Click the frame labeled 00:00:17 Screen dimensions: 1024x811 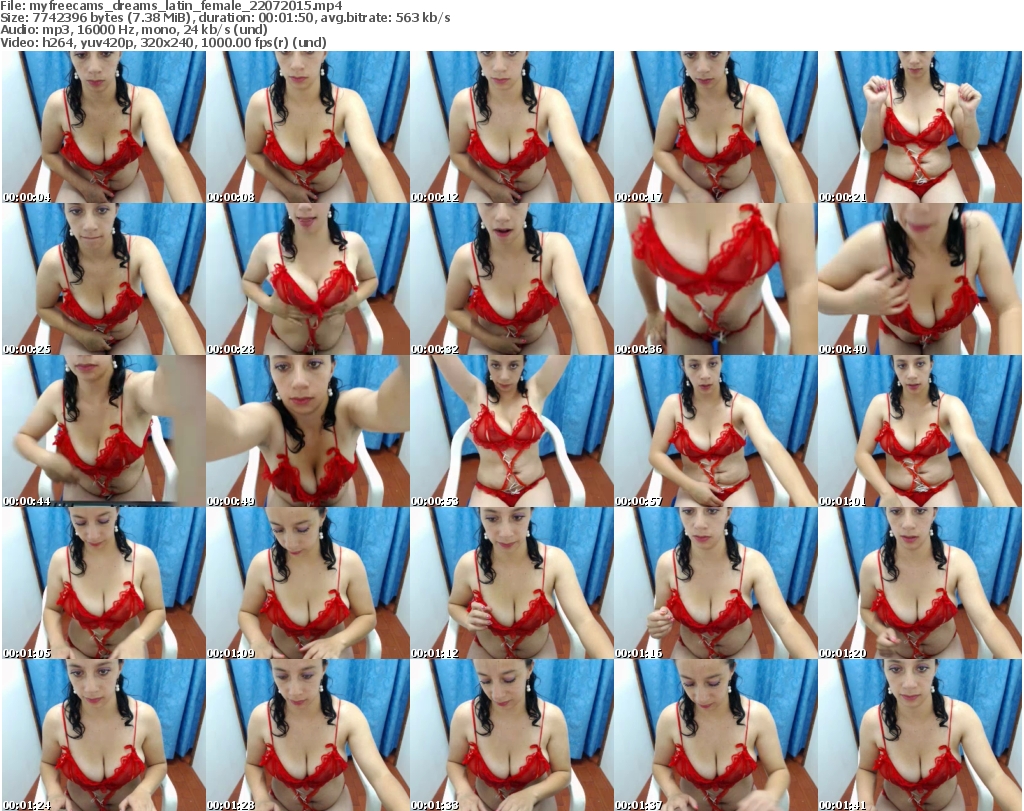click(716, 127)
